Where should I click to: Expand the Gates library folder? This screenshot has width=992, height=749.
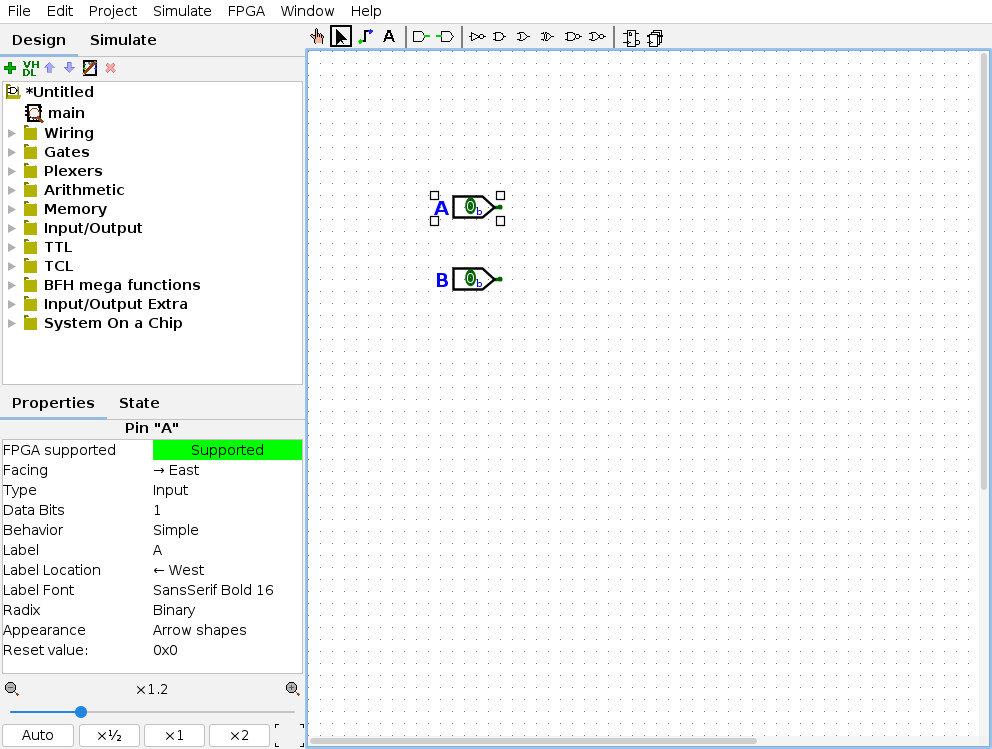coord(12,152)
